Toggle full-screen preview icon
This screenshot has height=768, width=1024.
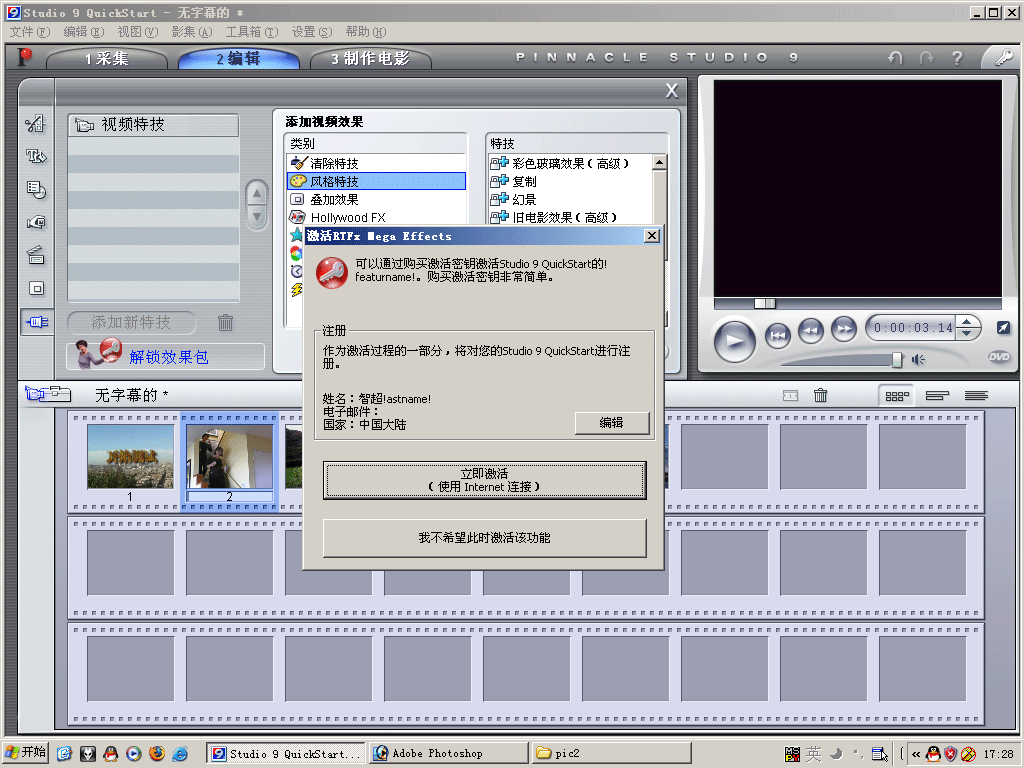pyautogui.click(x=1004, y=327)
